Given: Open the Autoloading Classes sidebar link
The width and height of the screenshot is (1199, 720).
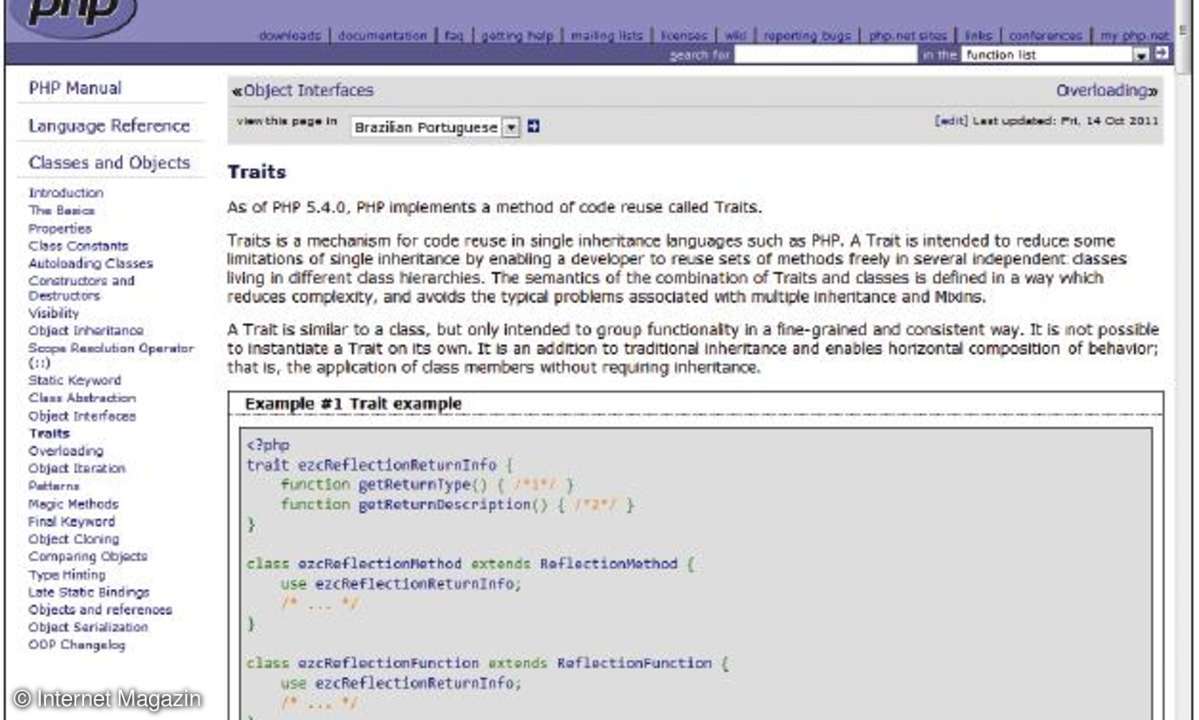Looking at the screenshot, I should pyautogui.click(x=90, y=264).
